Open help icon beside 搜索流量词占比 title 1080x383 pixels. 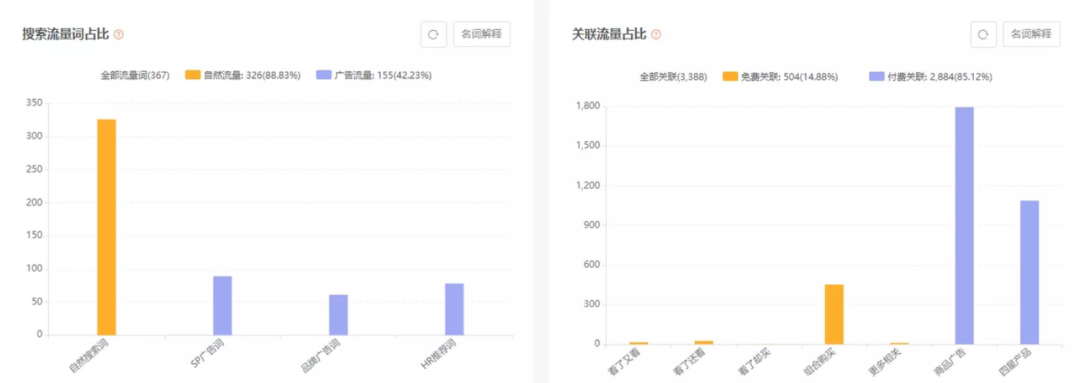tap(119, 34)
